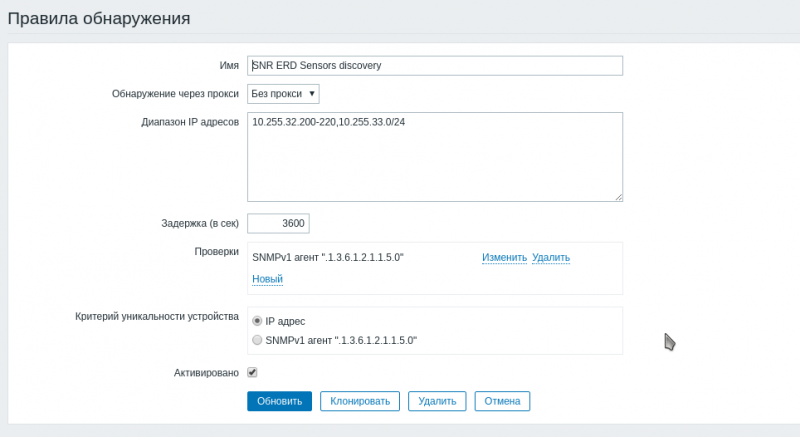Click the Имя name input field
Image resolution: width=800 pixels, height=437 pixels.
pyautogui.click(x=435, y=65)
